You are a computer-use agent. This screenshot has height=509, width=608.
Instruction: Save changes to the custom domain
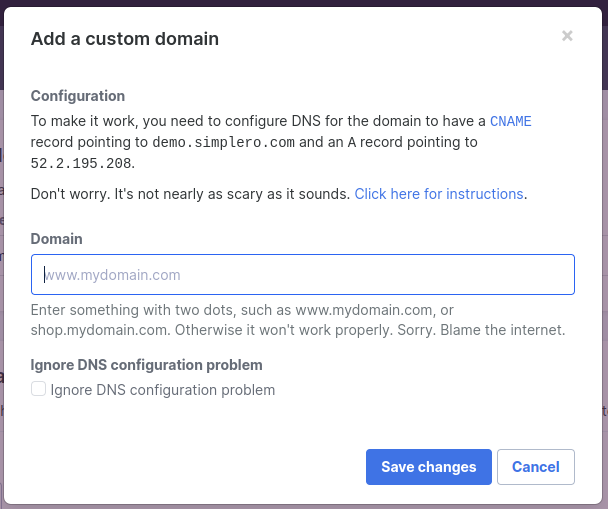[428, 467]
